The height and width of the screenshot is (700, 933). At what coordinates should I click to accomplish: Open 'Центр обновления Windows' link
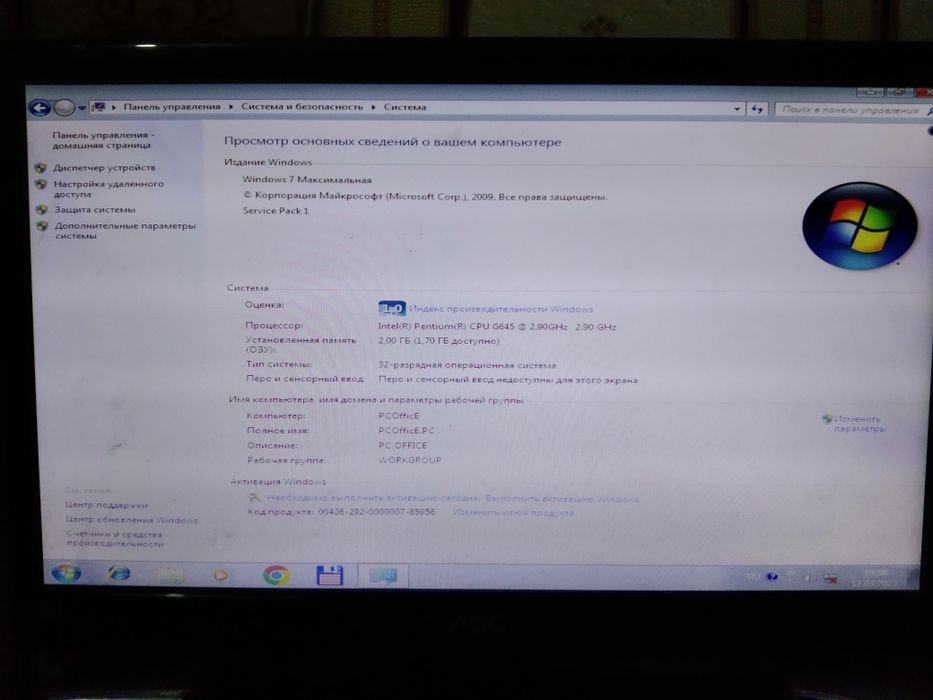[x=132, y=520]
